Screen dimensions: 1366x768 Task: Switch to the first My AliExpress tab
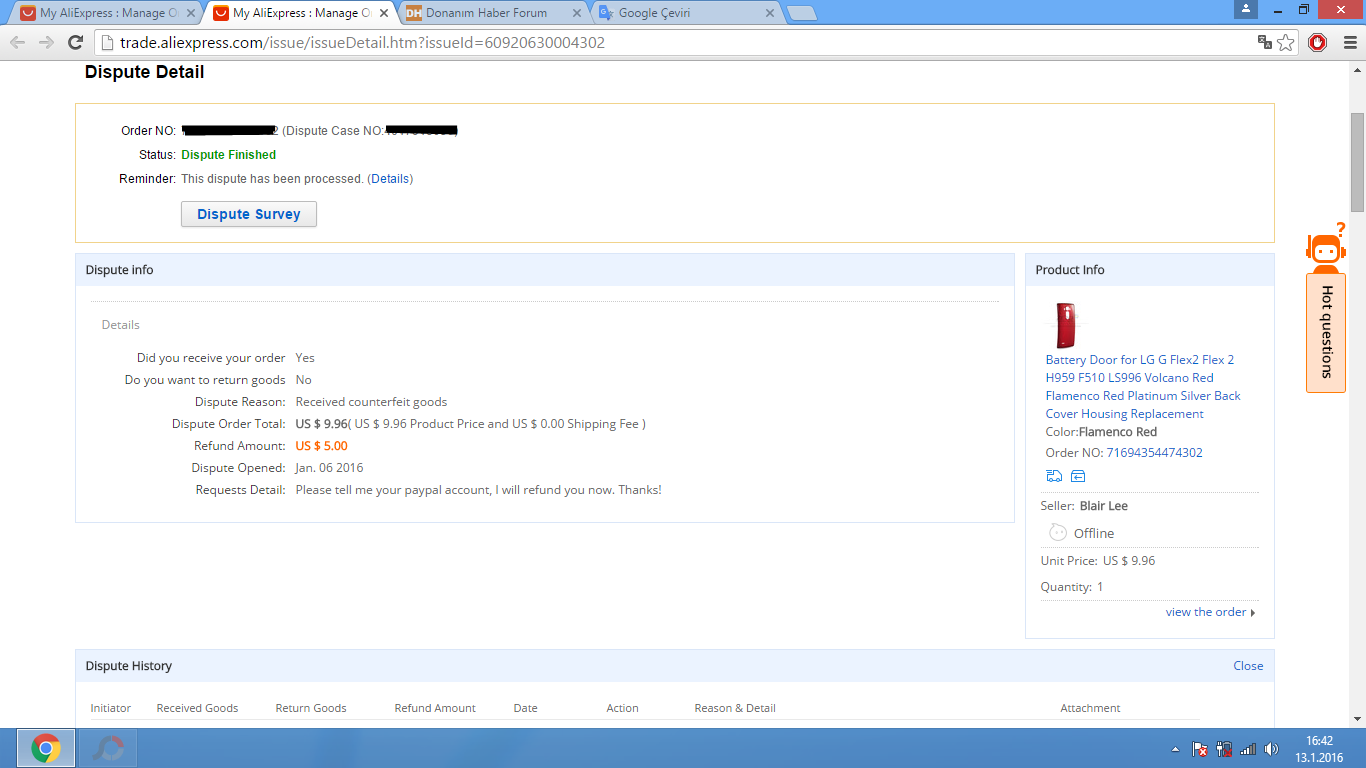[x=104, y=13]
